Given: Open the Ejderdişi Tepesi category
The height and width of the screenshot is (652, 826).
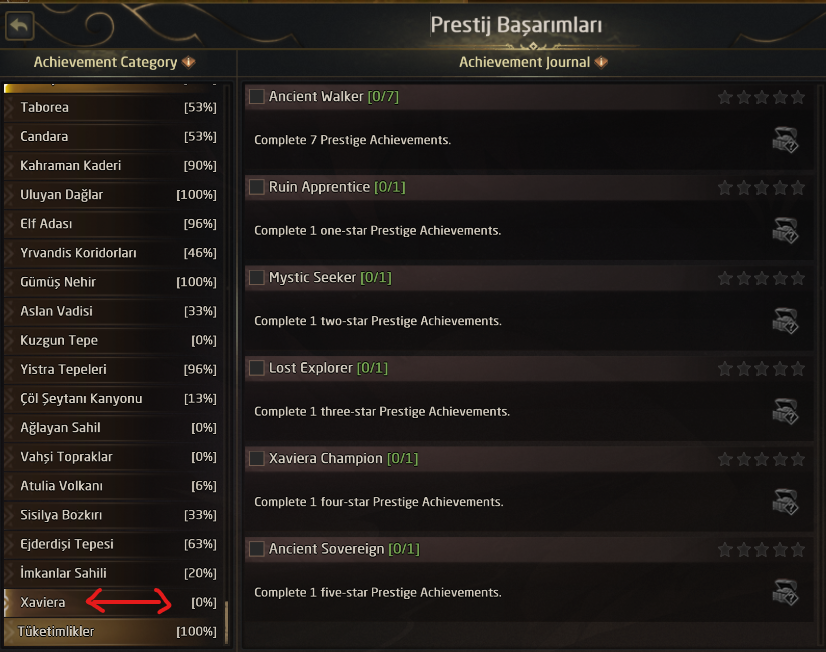Looking at the screenshot, I should tap(110, 544).
